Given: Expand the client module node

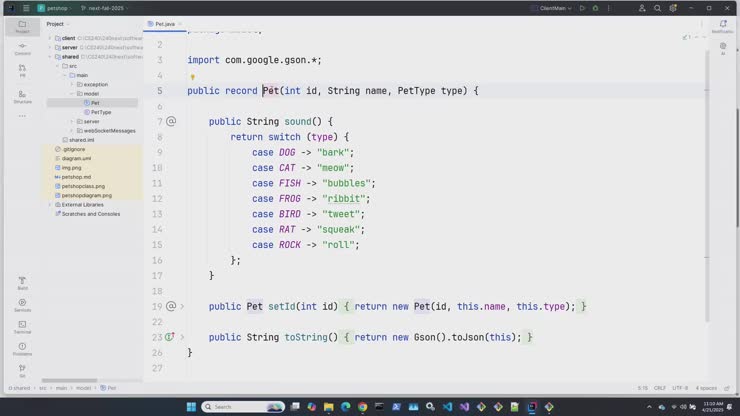Looking at the screenshot, I should point(50,38).
